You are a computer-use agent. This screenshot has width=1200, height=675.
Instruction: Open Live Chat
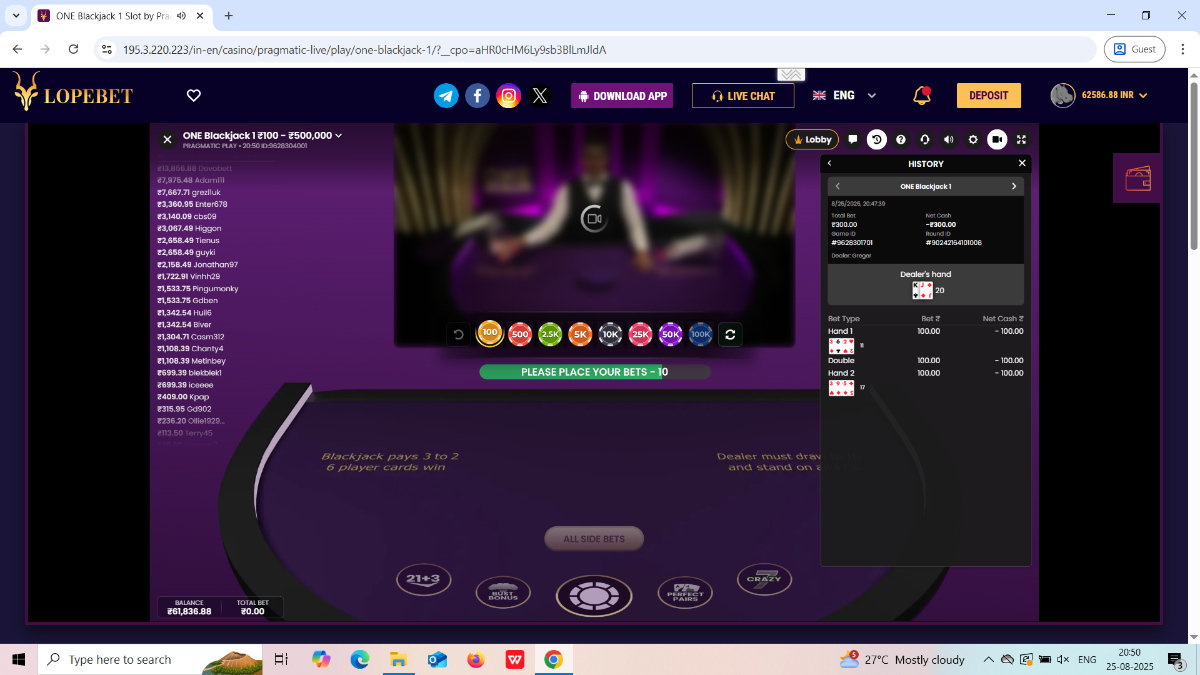point(743,96)
